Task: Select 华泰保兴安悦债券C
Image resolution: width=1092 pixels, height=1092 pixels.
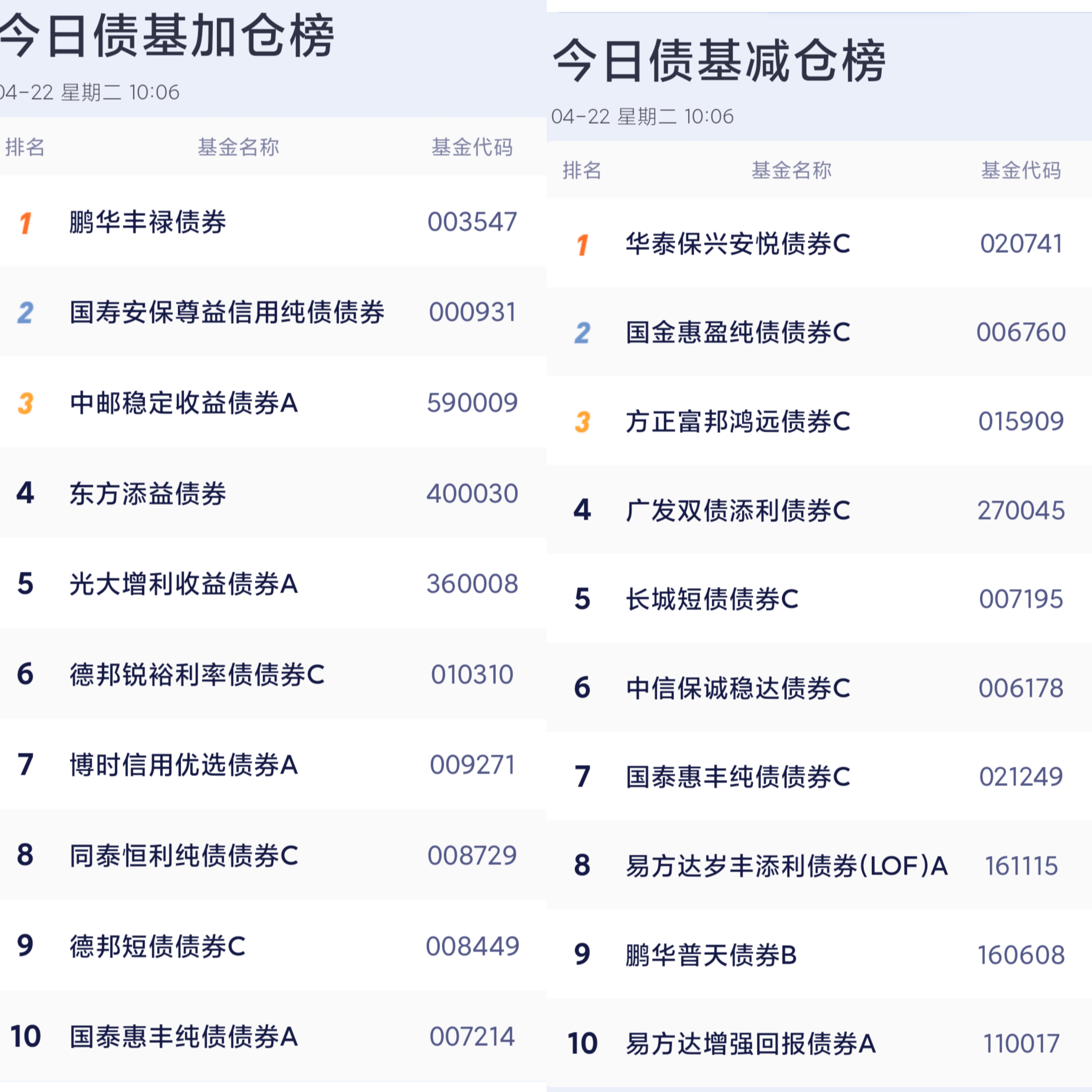Action: (x=738, y=244)
